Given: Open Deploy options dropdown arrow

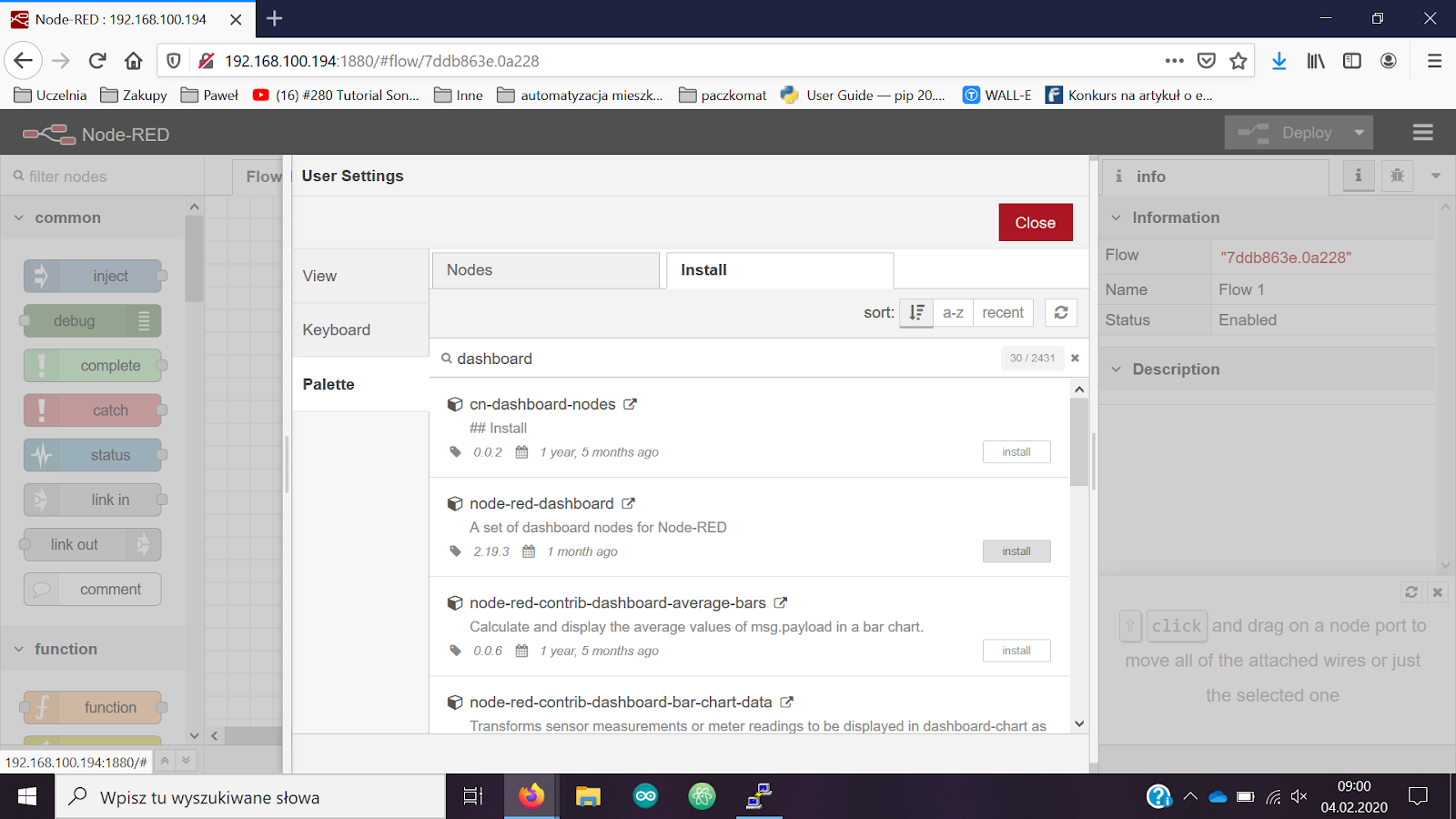Looking at the screenshot, I should (x=1359, y=133).
